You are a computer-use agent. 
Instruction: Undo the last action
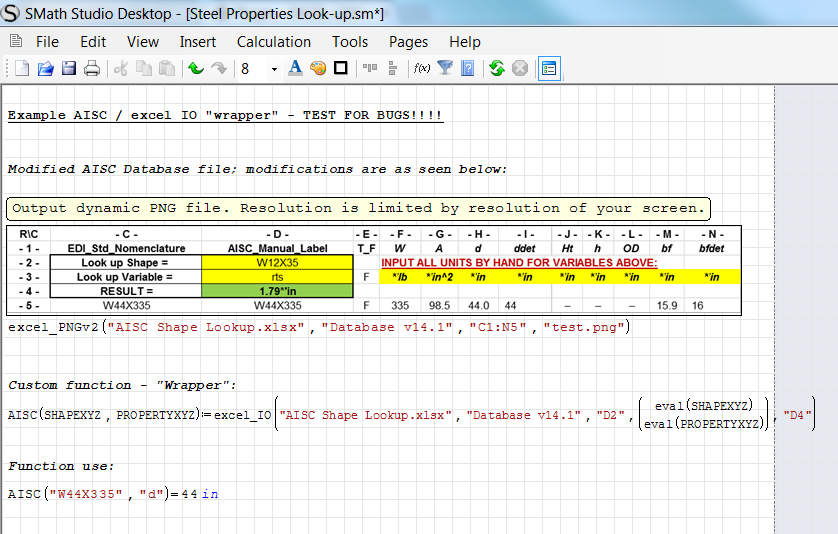[194, 68]
